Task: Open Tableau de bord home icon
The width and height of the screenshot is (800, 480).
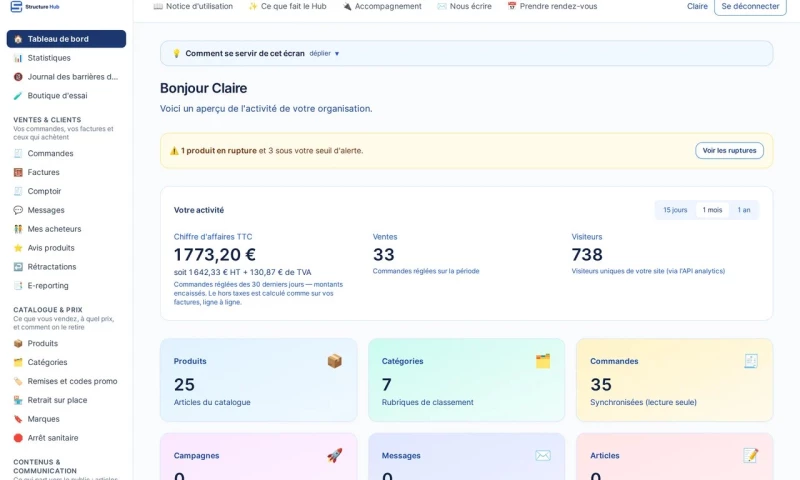Action: pyautogui.click(x=18, y=39)
